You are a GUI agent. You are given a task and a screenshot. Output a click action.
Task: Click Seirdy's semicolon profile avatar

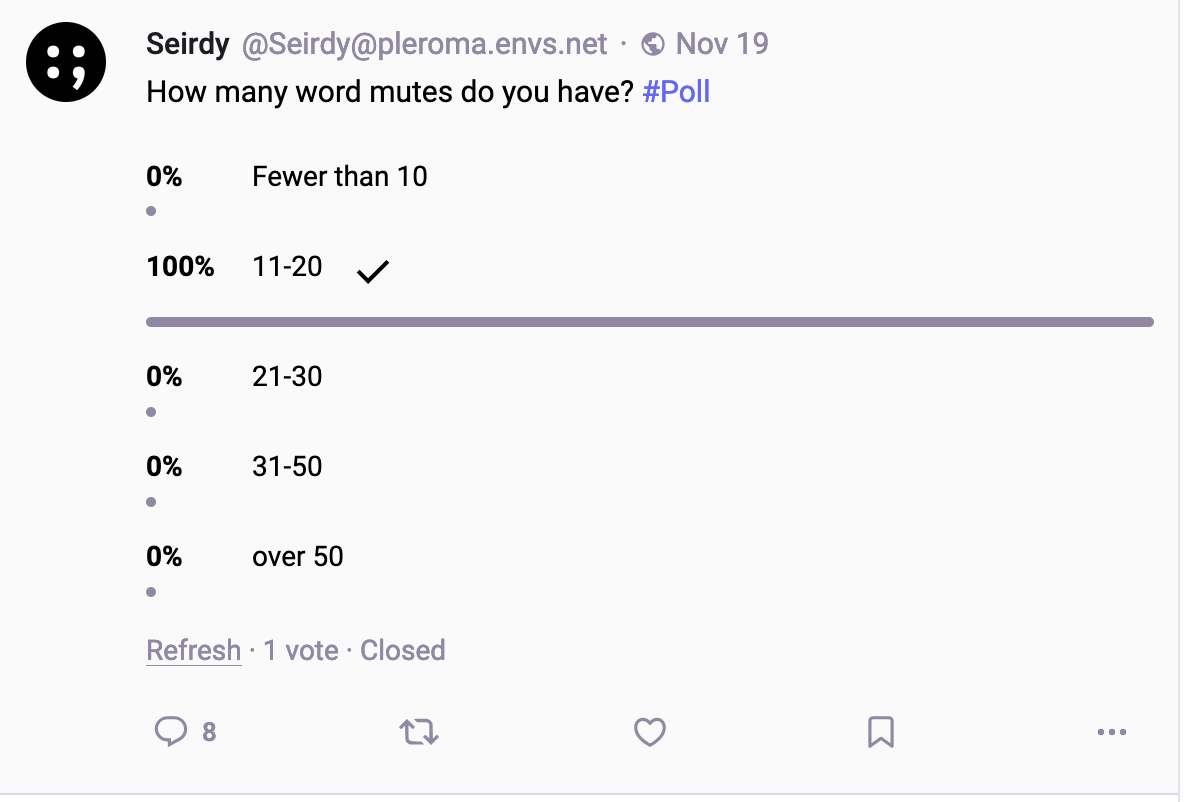[66, 62]
